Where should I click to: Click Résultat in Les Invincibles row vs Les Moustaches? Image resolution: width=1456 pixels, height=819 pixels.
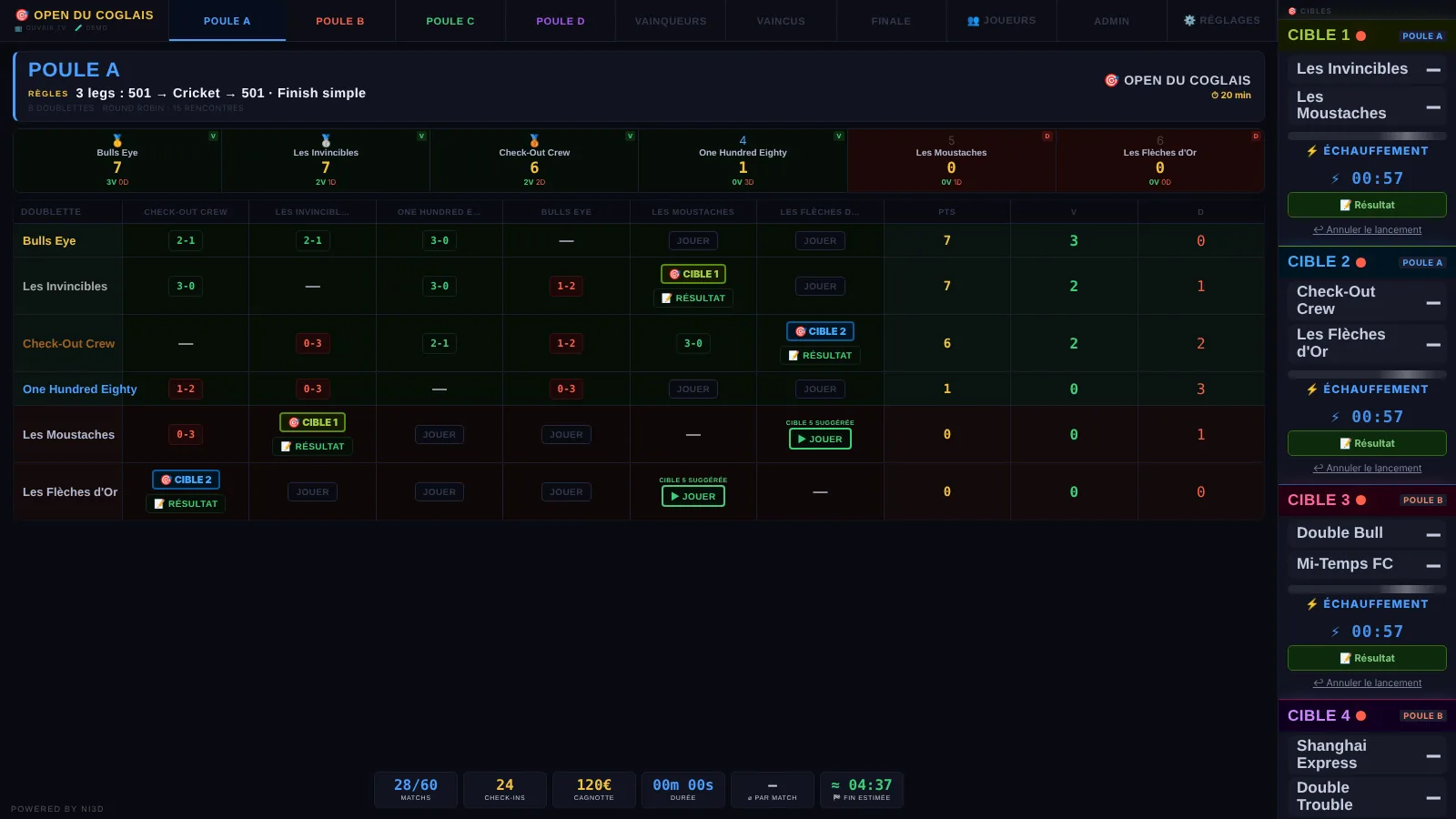coord(693,298)
